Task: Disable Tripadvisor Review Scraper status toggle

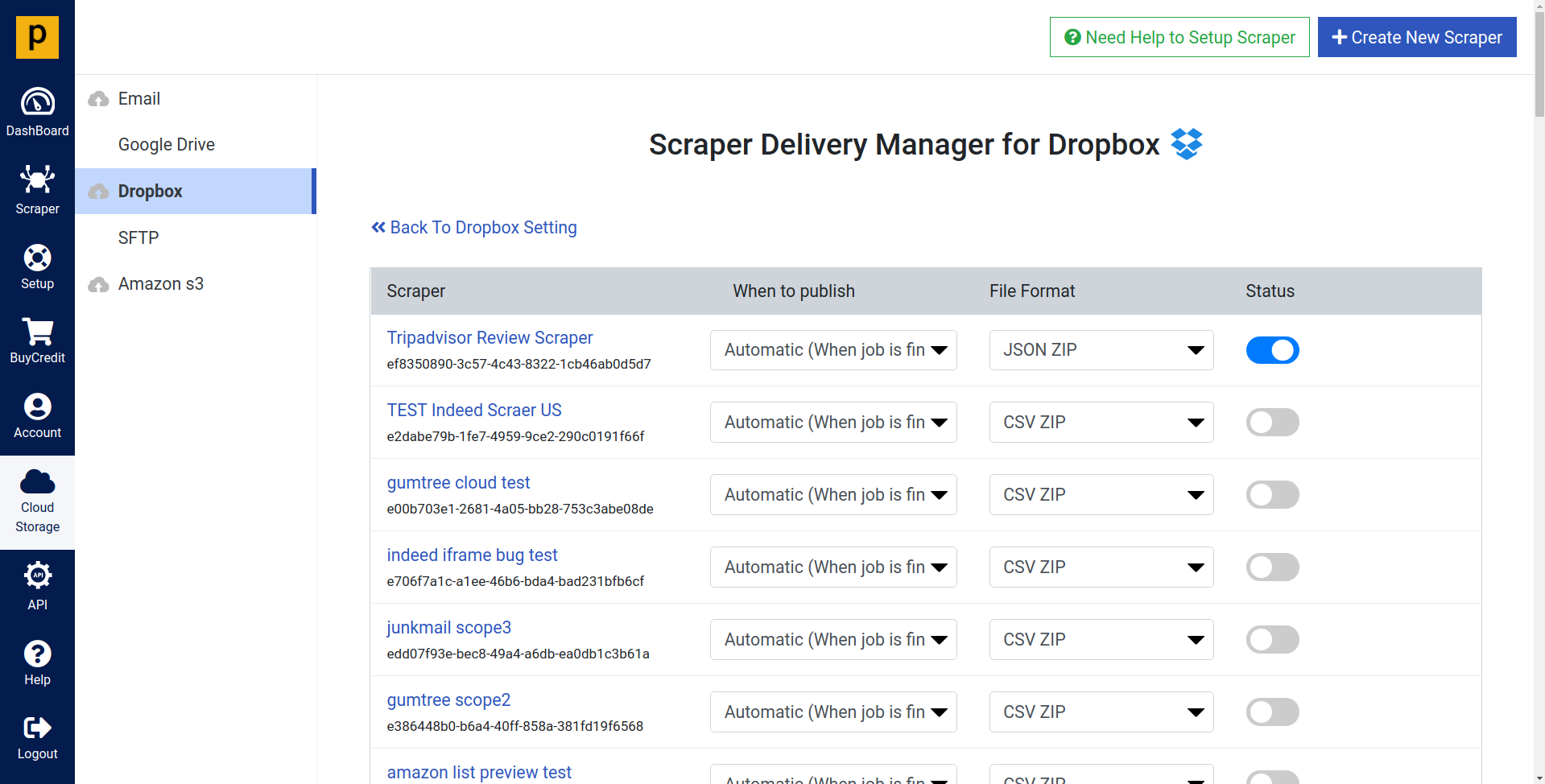Action: click(x=1272, y=350)
